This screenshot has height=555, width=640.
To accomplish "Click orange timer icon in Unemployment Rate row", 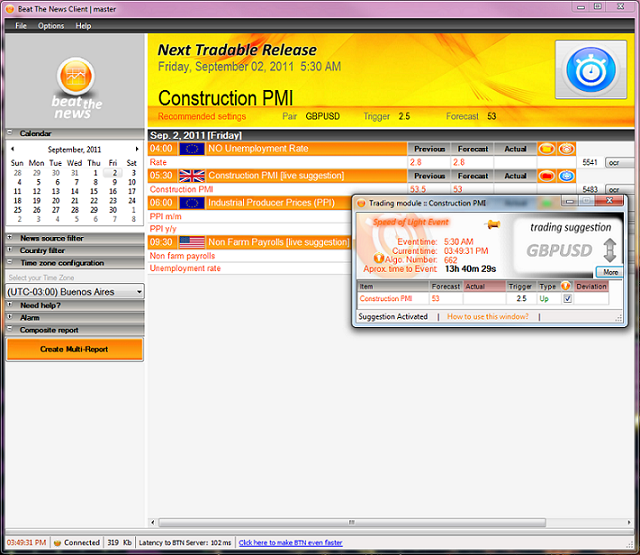I will (566, 149).
